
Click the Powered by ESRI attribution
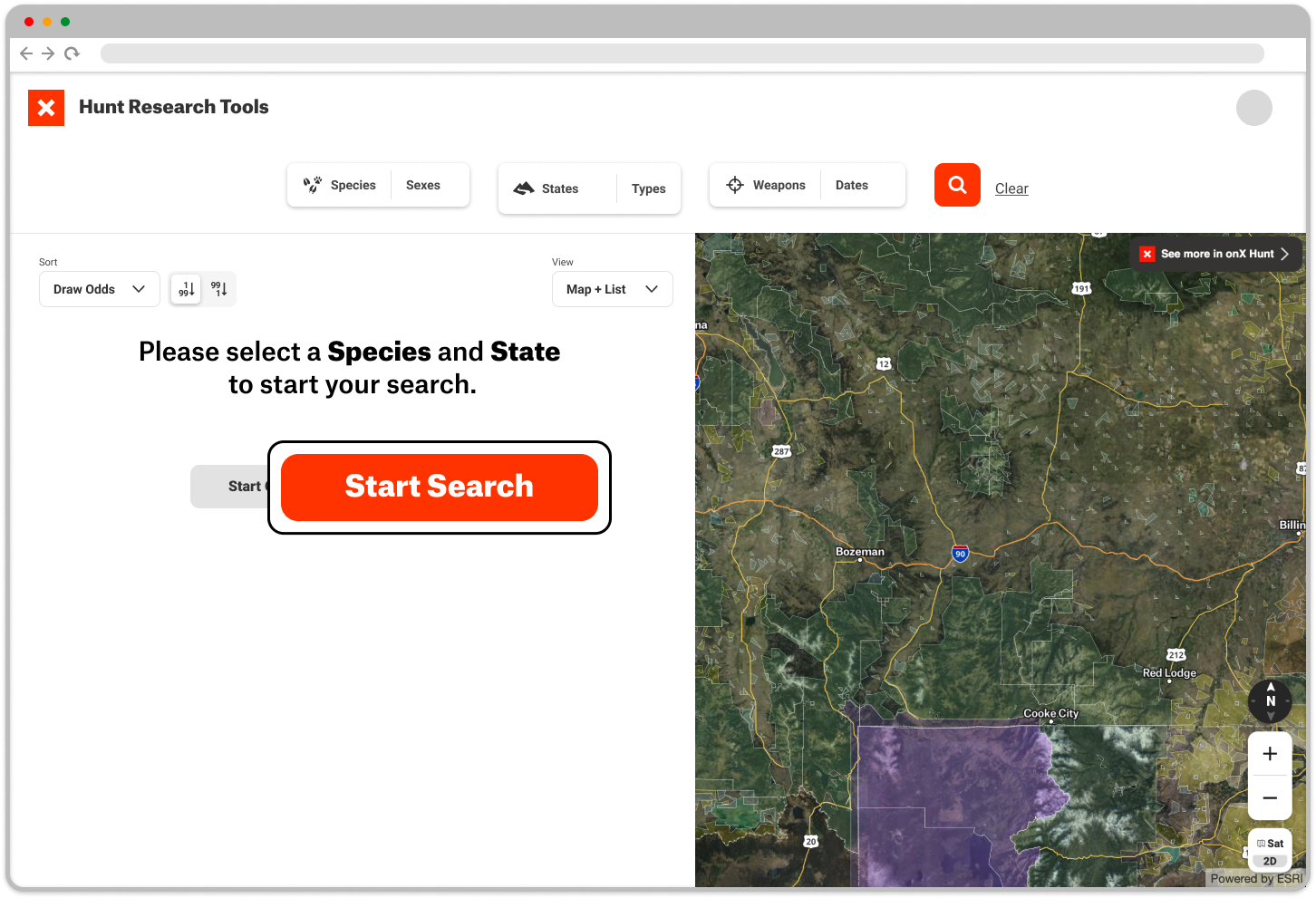(1256, 878)
